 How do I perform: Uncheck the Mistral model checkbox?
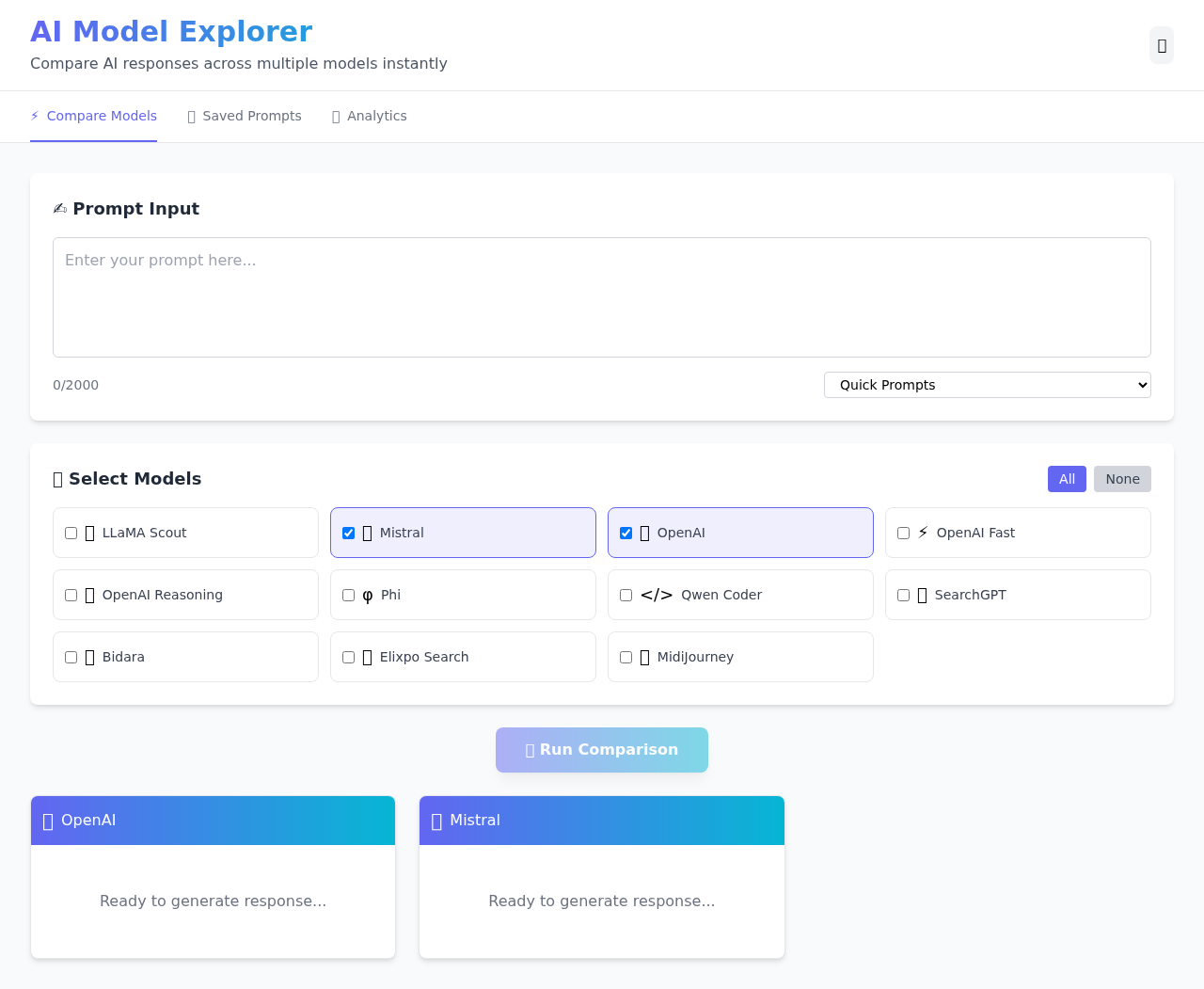(348, 533)
